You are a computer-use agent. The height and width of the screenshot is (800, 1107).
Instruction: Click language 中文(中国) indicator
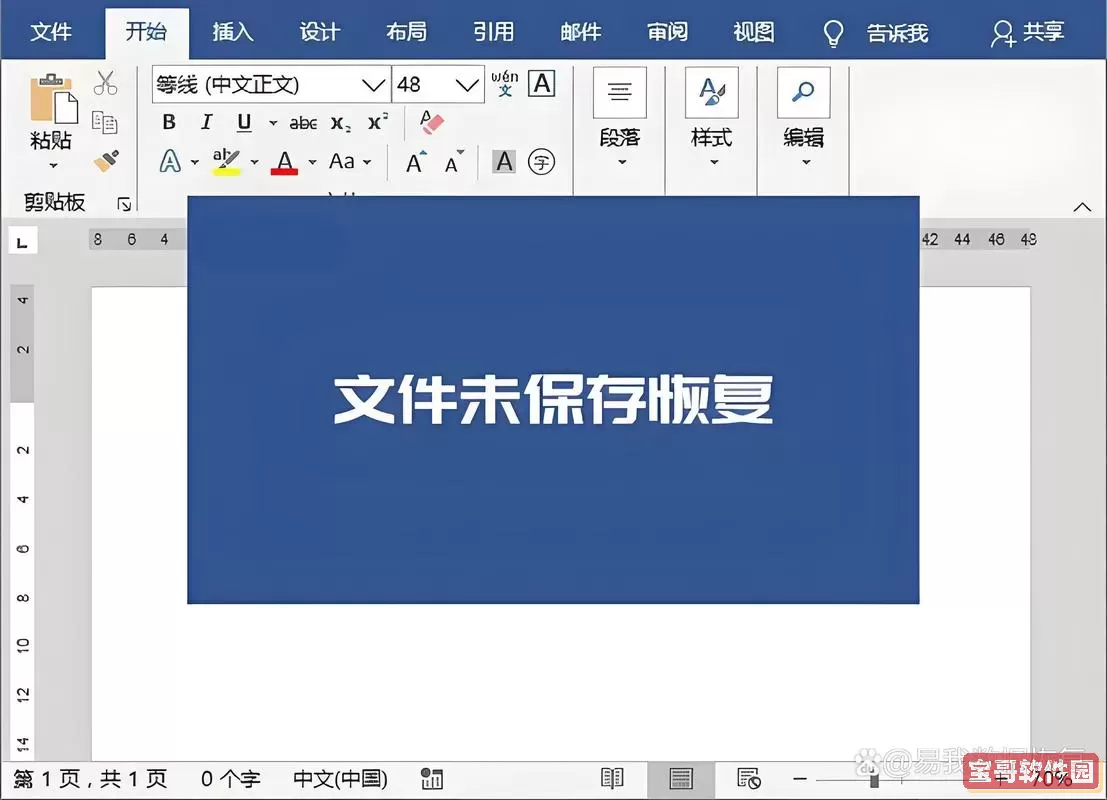tap(340, 779)
